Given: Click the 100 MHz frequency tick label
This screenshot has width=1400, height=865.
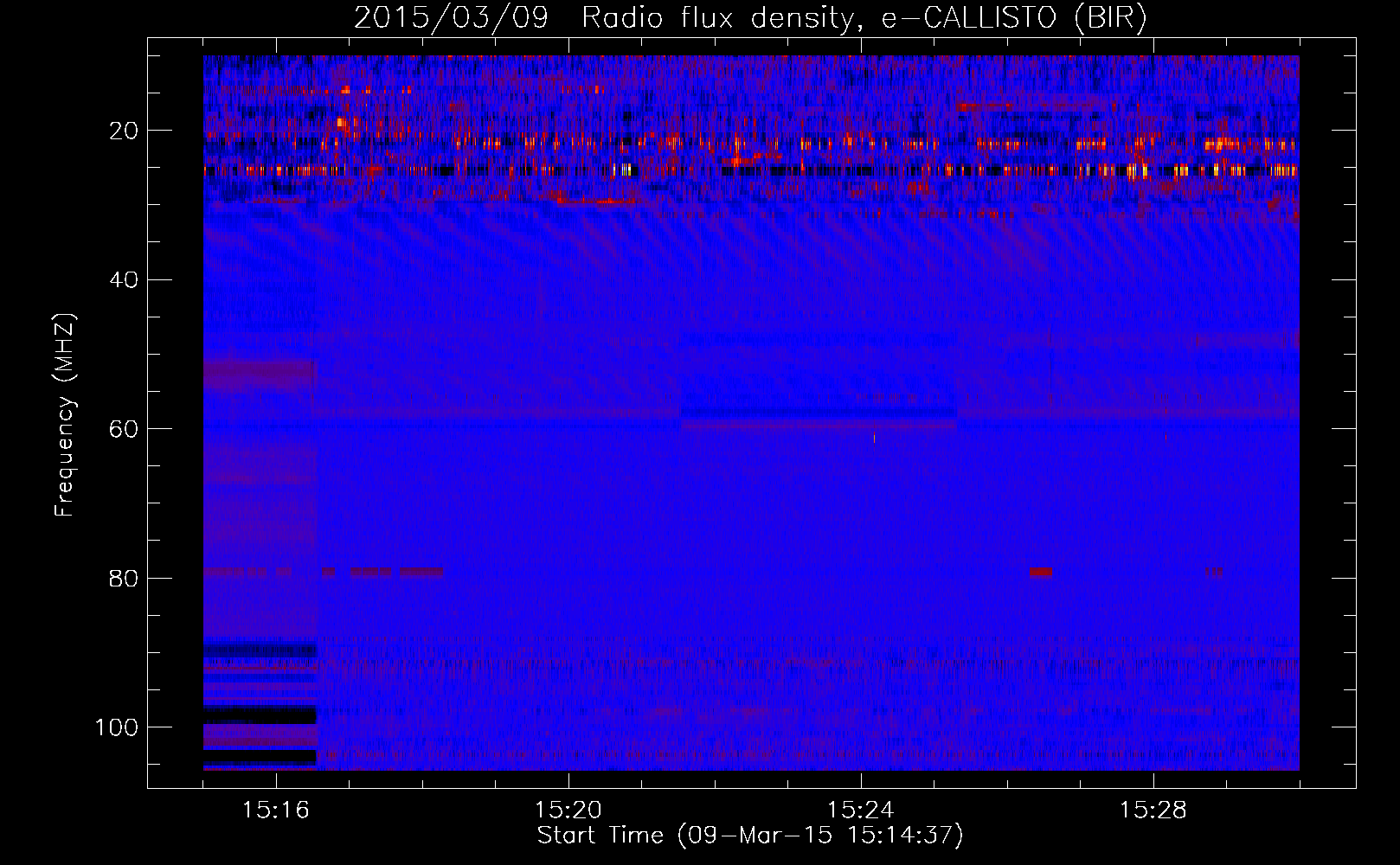Looking at the screenshot, I should coord(118,727).
